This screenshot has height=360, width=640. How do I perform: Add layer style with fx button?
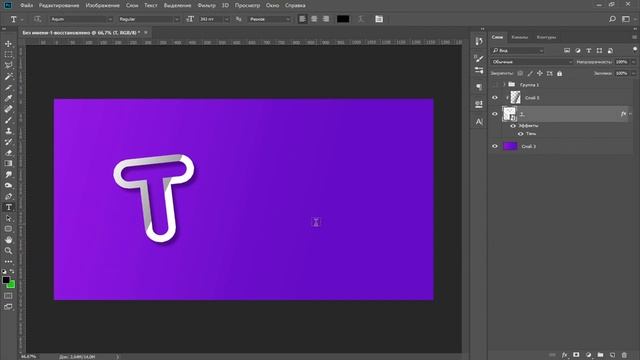click(564, 355)
